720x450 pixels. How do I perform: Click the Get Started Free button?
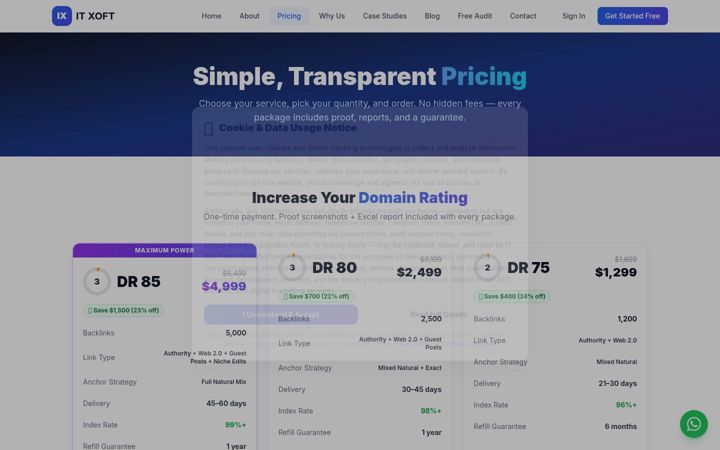click(632, 16)
